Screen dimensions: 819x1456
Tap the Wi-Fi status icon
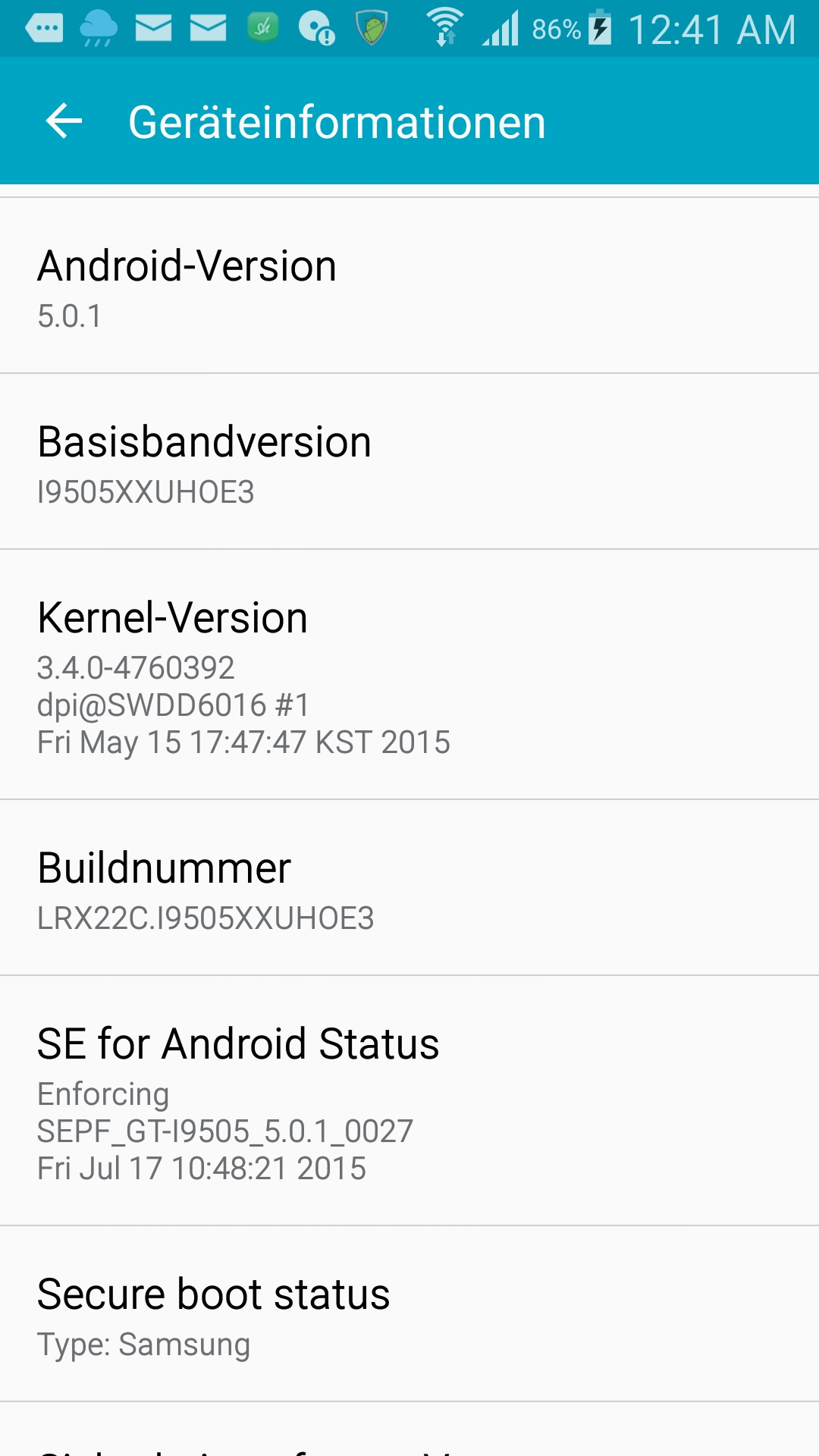point(444,27)
